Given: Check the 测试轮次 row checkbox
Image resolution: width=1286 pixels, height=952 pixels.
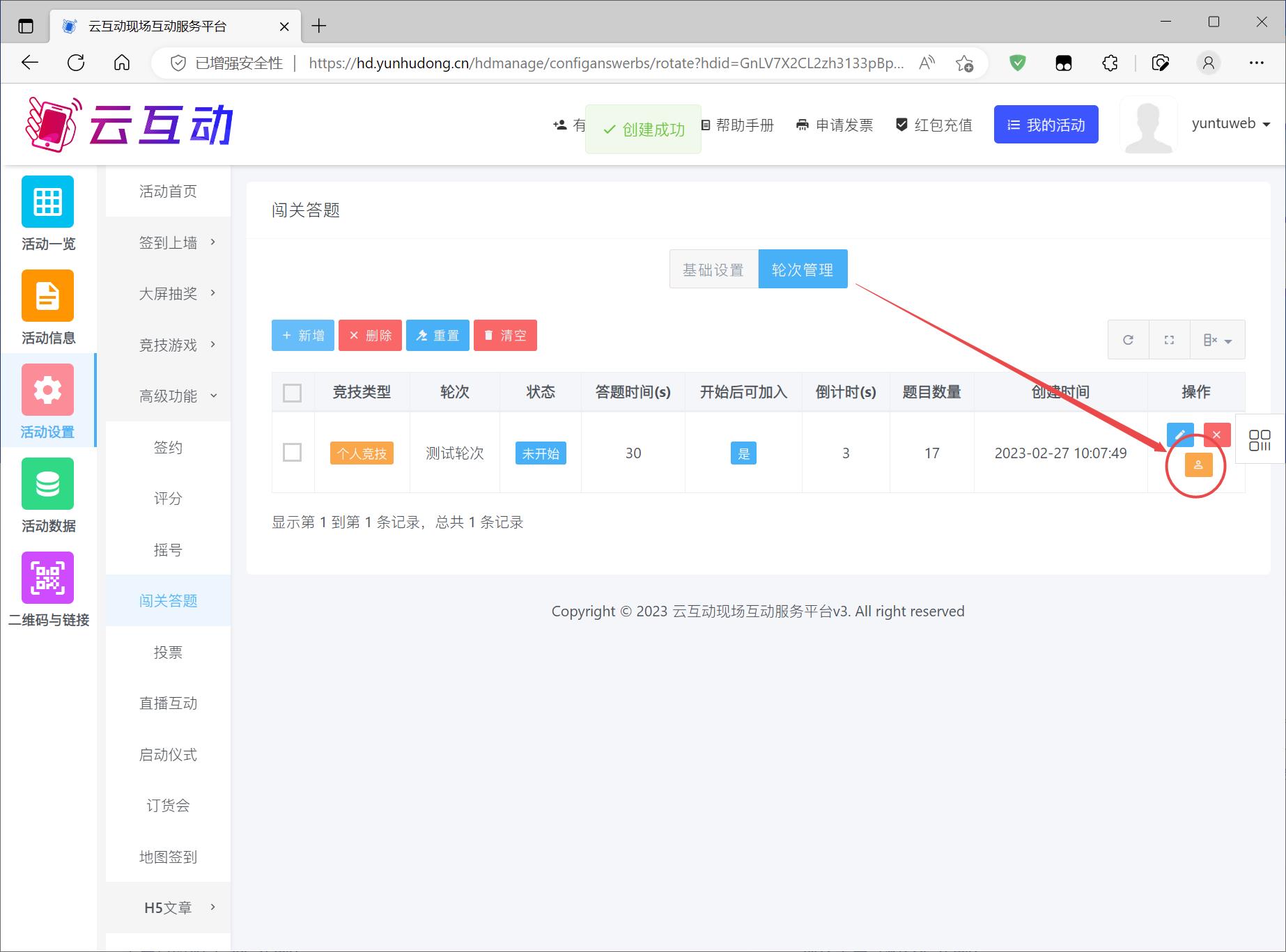Looking at the screenshot, I should click(293, 453).
